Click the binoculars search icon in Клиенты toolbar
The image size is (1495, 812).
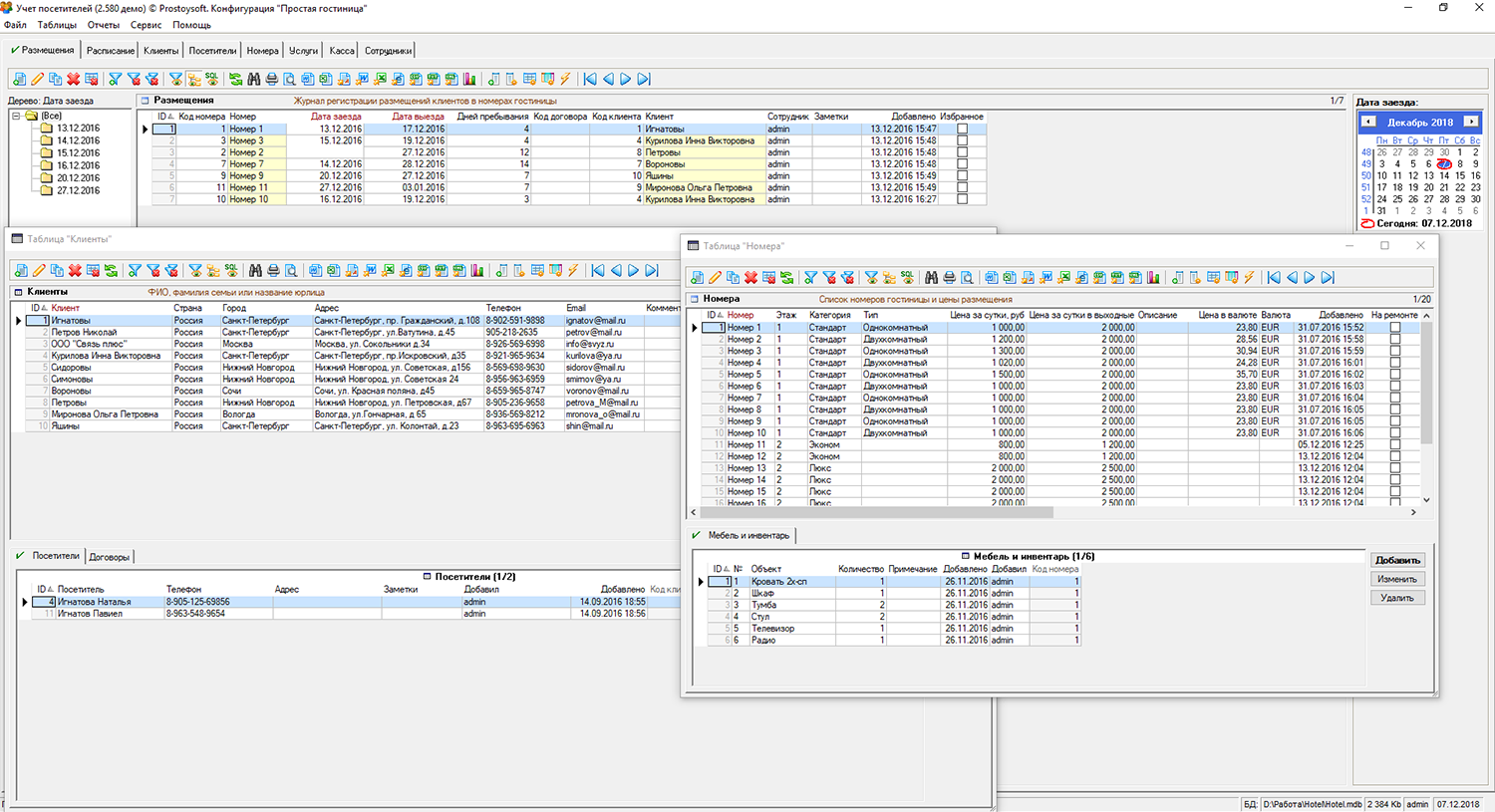point(255,271)
